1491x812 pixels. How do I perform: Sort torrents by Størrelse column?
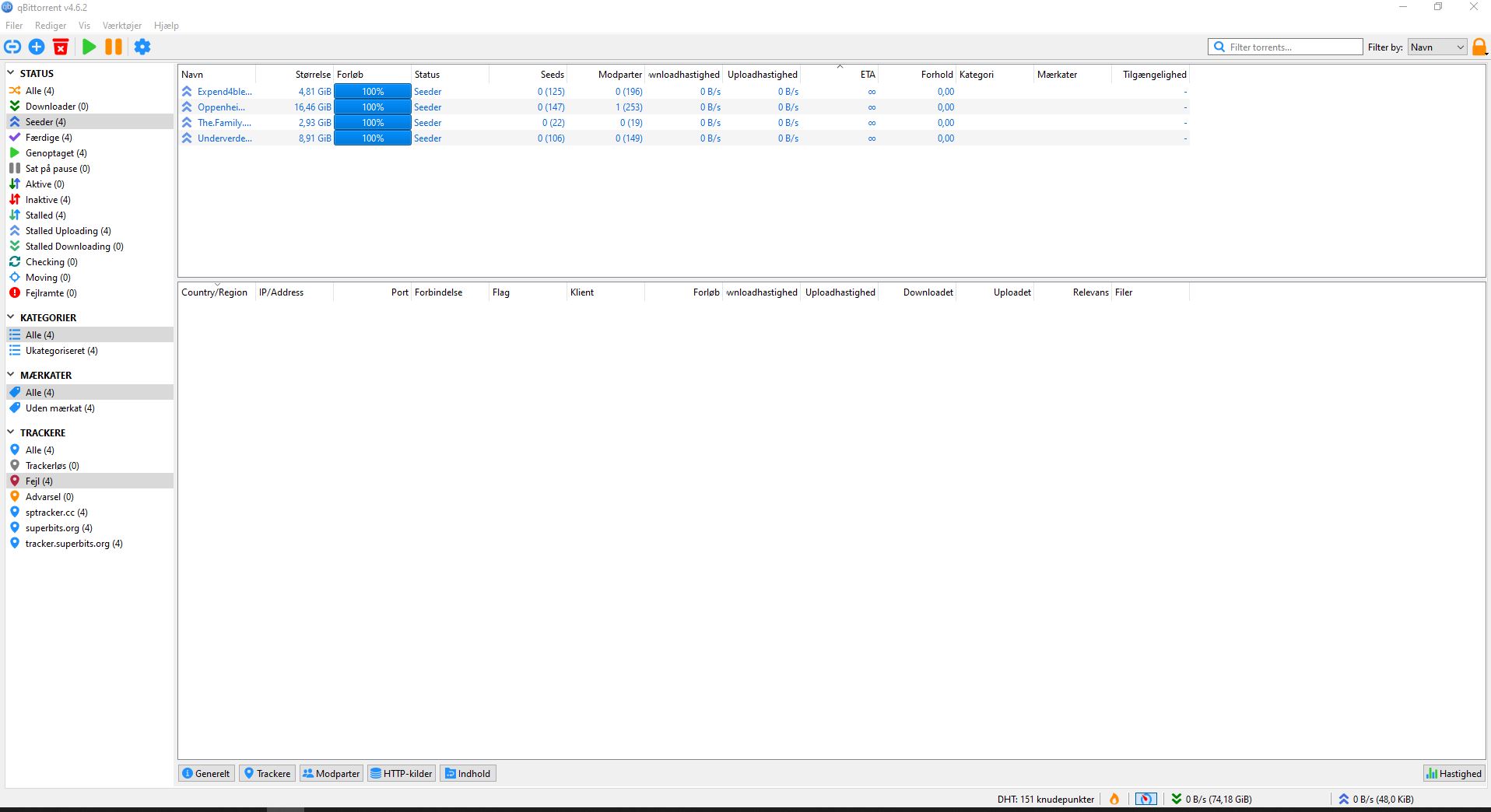coord(295,75)
